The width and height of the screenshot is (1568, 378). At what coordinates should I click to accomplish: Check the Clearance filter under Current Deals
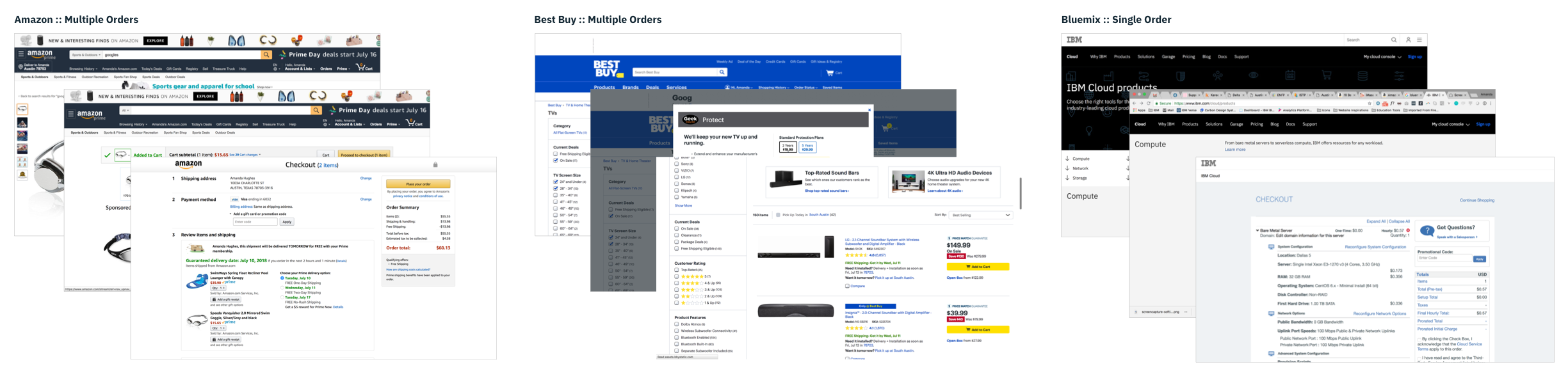click(677, 235)
